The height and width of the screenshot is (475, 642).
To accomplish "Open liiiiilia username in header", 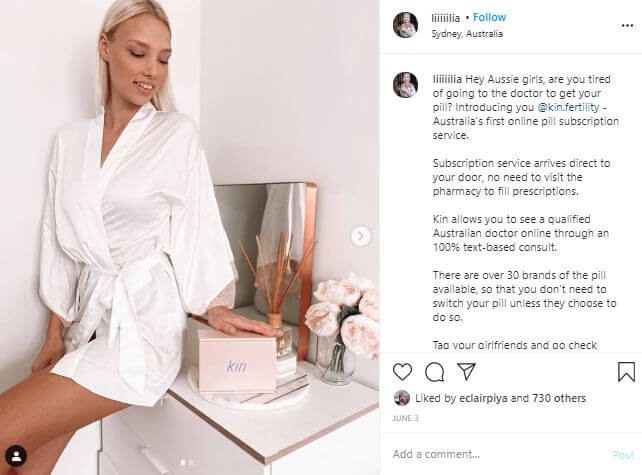I will click(x=445, y=18).
